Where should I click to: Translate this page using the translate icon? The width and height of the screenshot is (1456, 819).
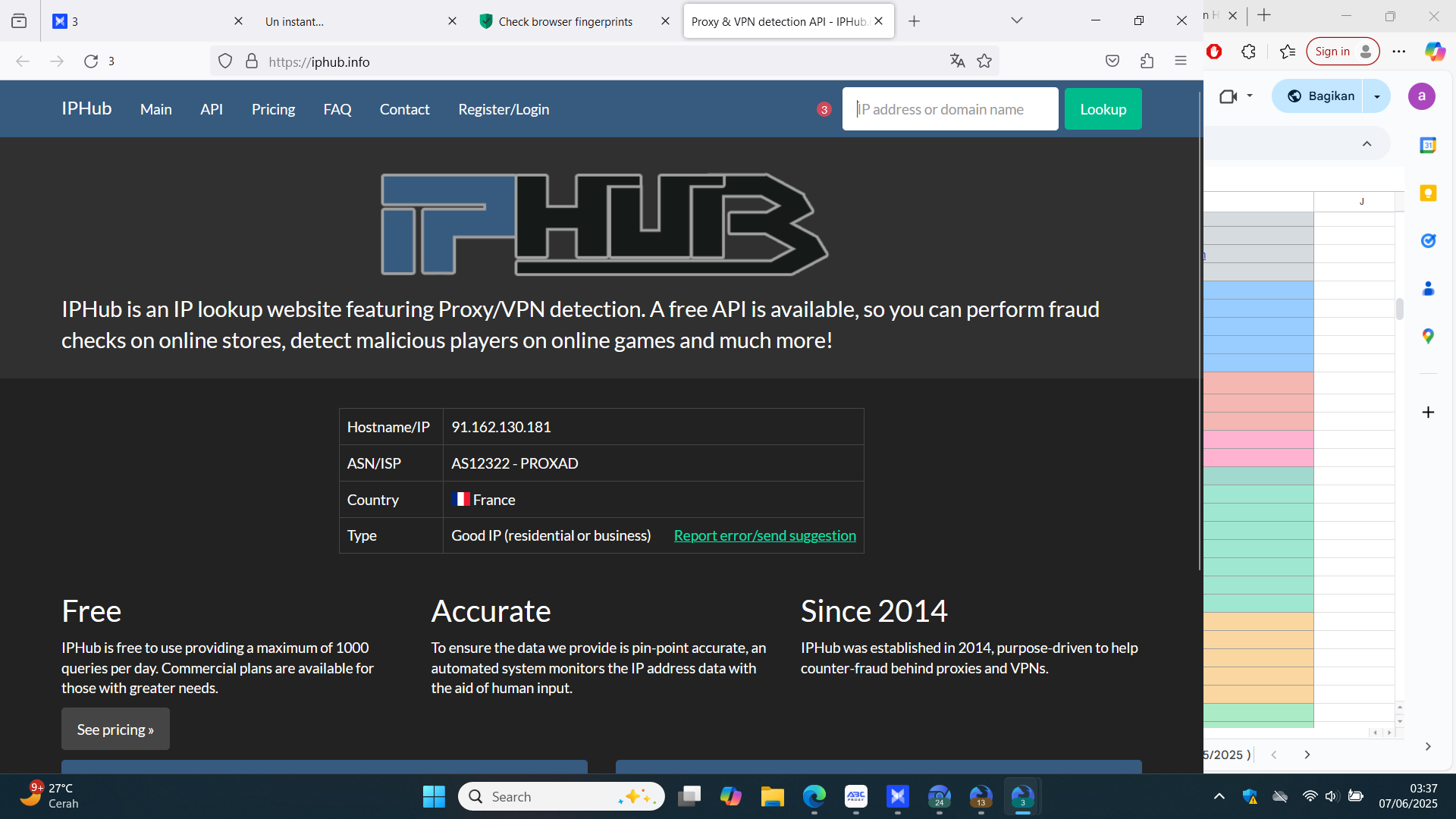pyautogui.click(x=957, y=61)
